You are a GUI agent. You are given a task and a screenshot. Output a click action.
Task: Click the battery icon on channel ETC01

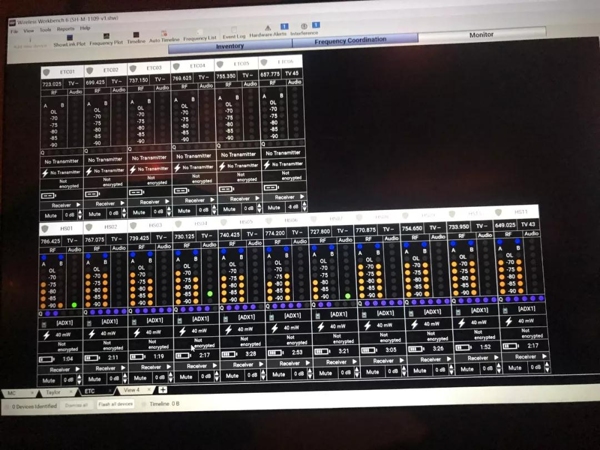pos(49,196)
